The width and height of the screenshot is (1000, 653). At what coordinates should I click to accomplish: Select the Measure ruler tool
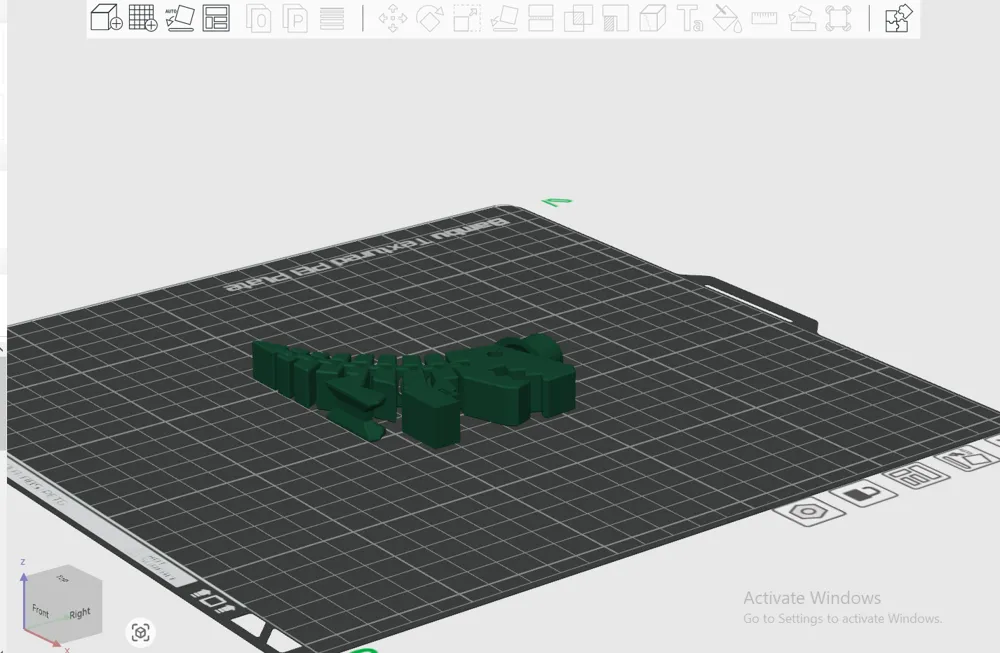(764, 18)
